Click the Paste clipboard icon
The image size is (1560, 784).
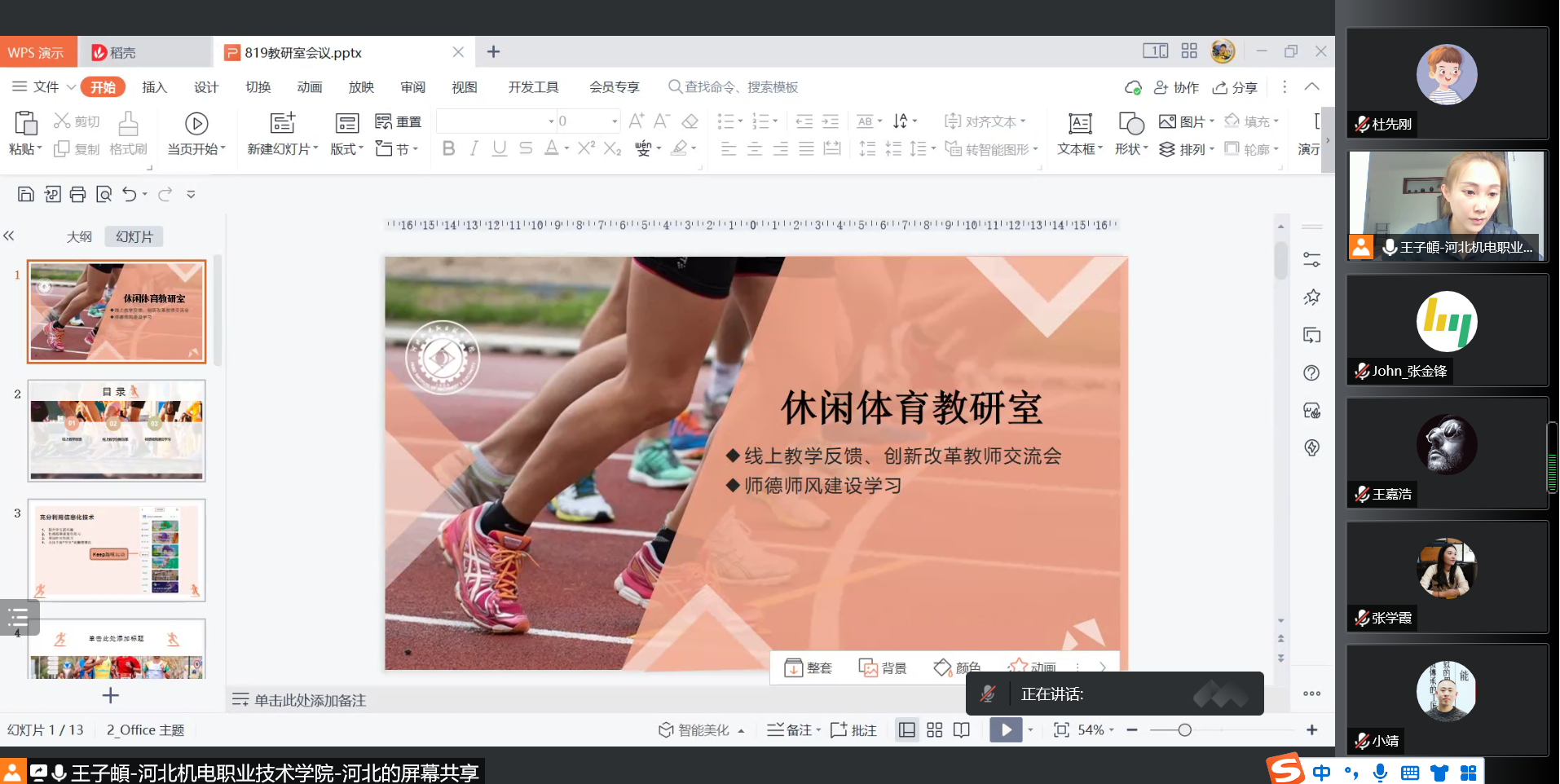point(25,123)
